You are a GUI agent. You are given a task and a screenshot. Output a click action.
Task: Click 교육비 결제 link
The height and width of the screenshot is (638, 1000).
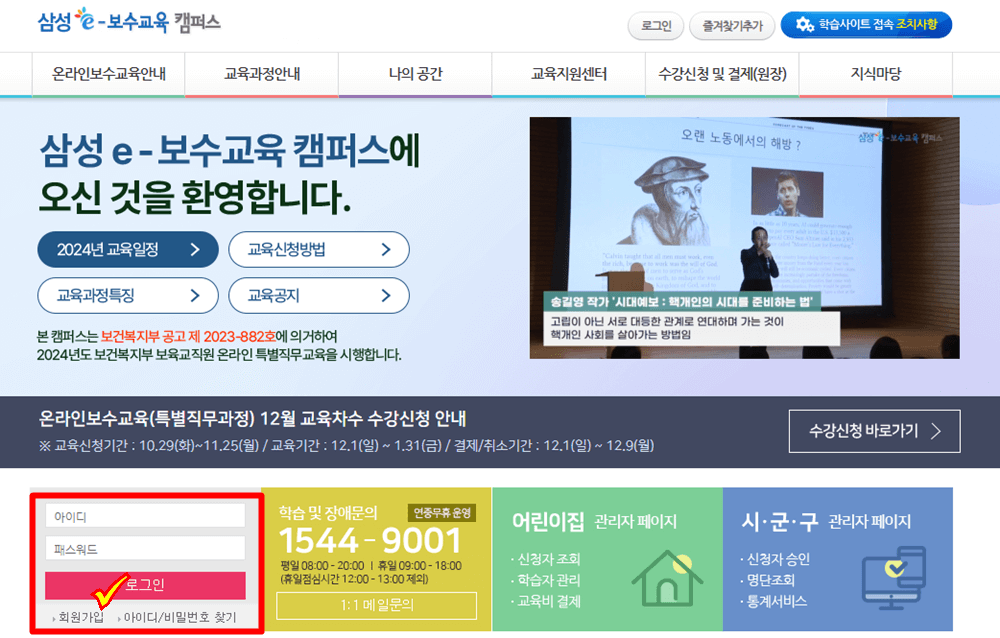coord(548,601)
